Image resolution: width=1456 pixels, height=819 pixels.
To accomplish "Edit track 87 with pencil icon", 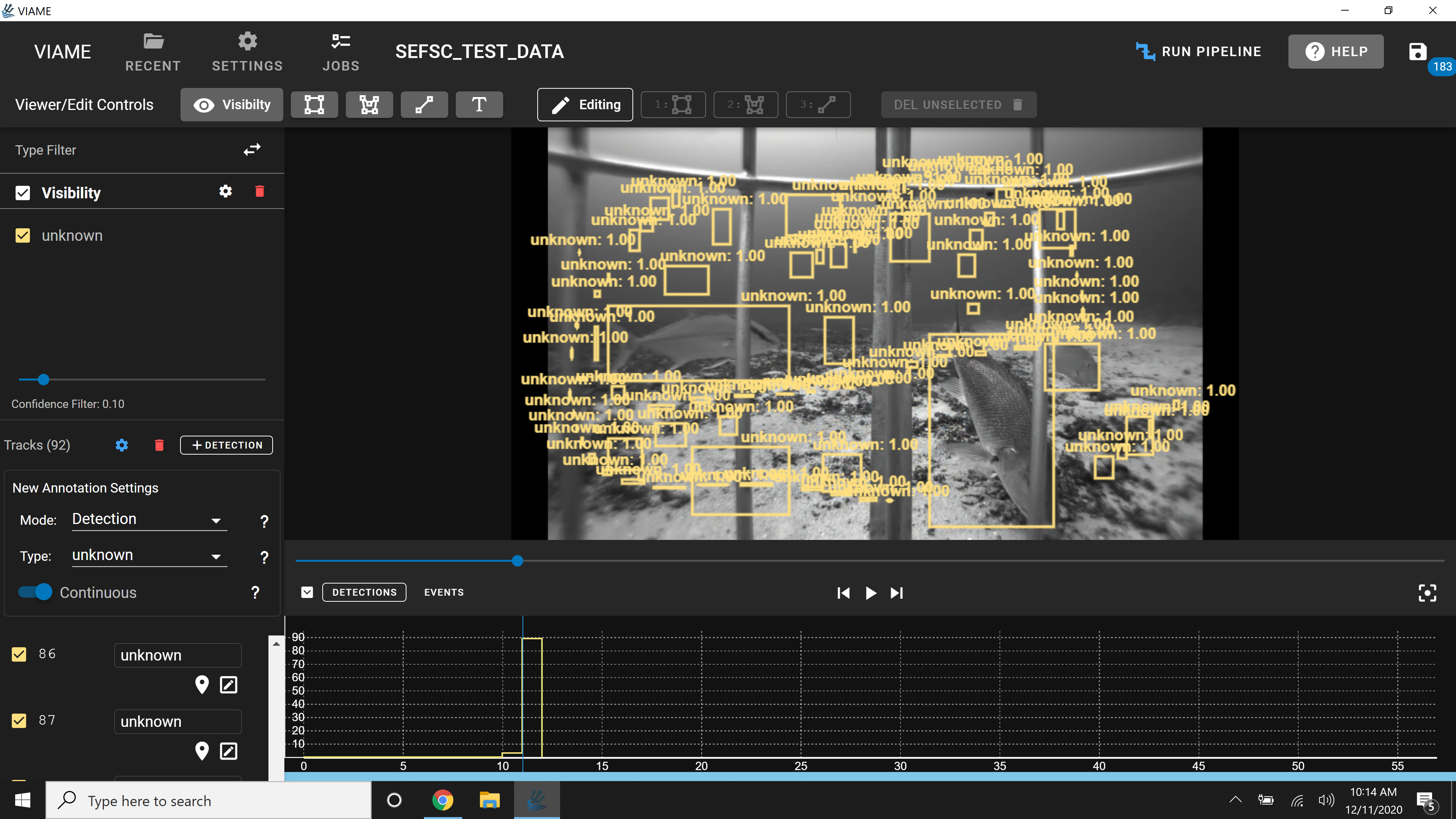I will point(228,751).
